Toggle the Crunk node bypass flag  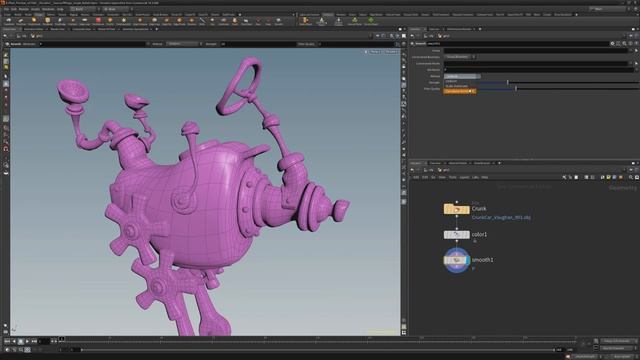(446, 209)
